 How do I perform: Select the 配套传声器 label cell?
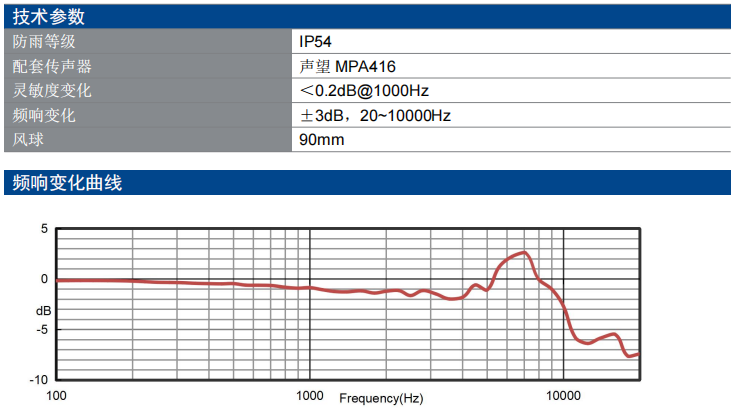pyautogui.click(x=52, y=67)
